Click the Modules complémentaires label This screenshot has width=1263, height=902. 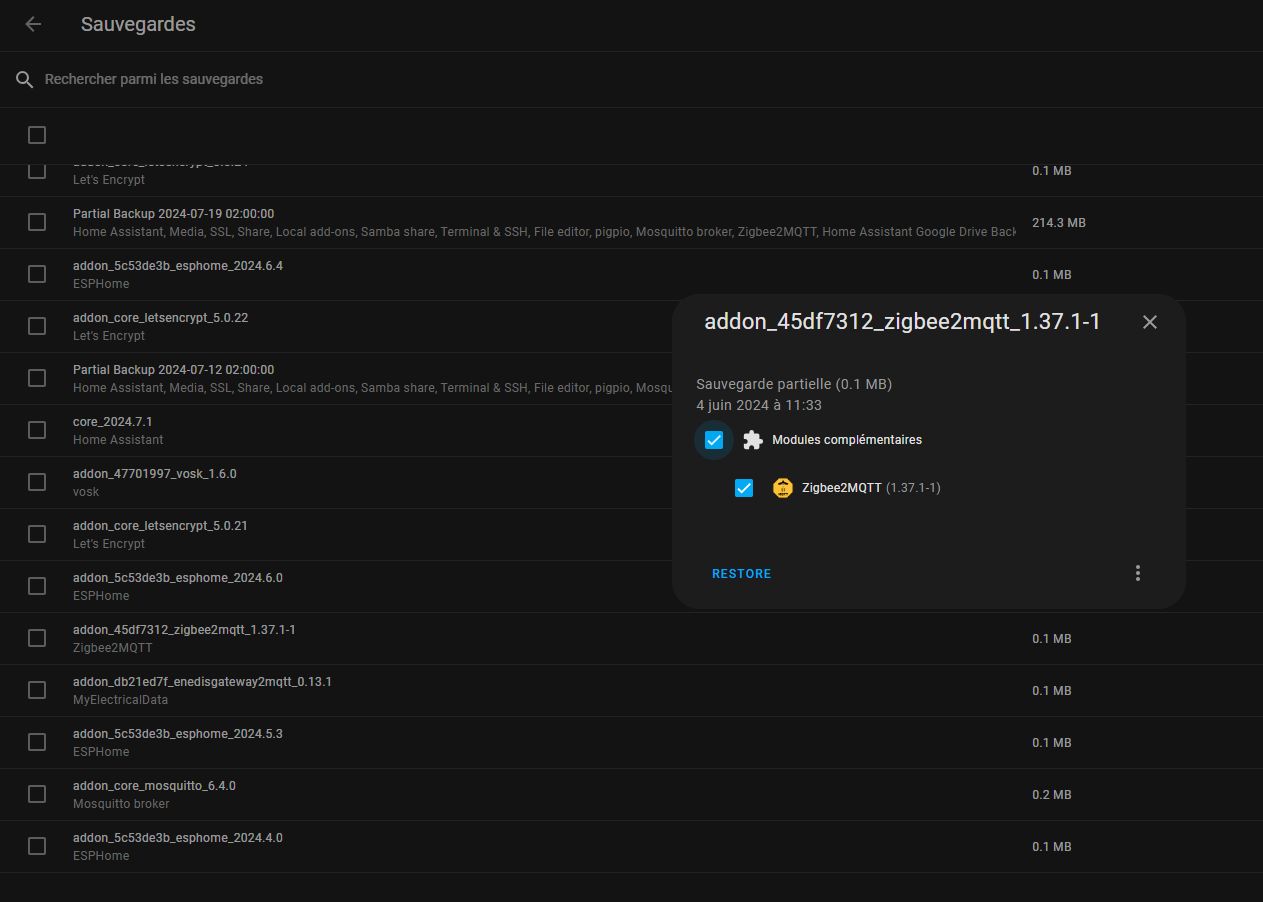coord(847,440)
